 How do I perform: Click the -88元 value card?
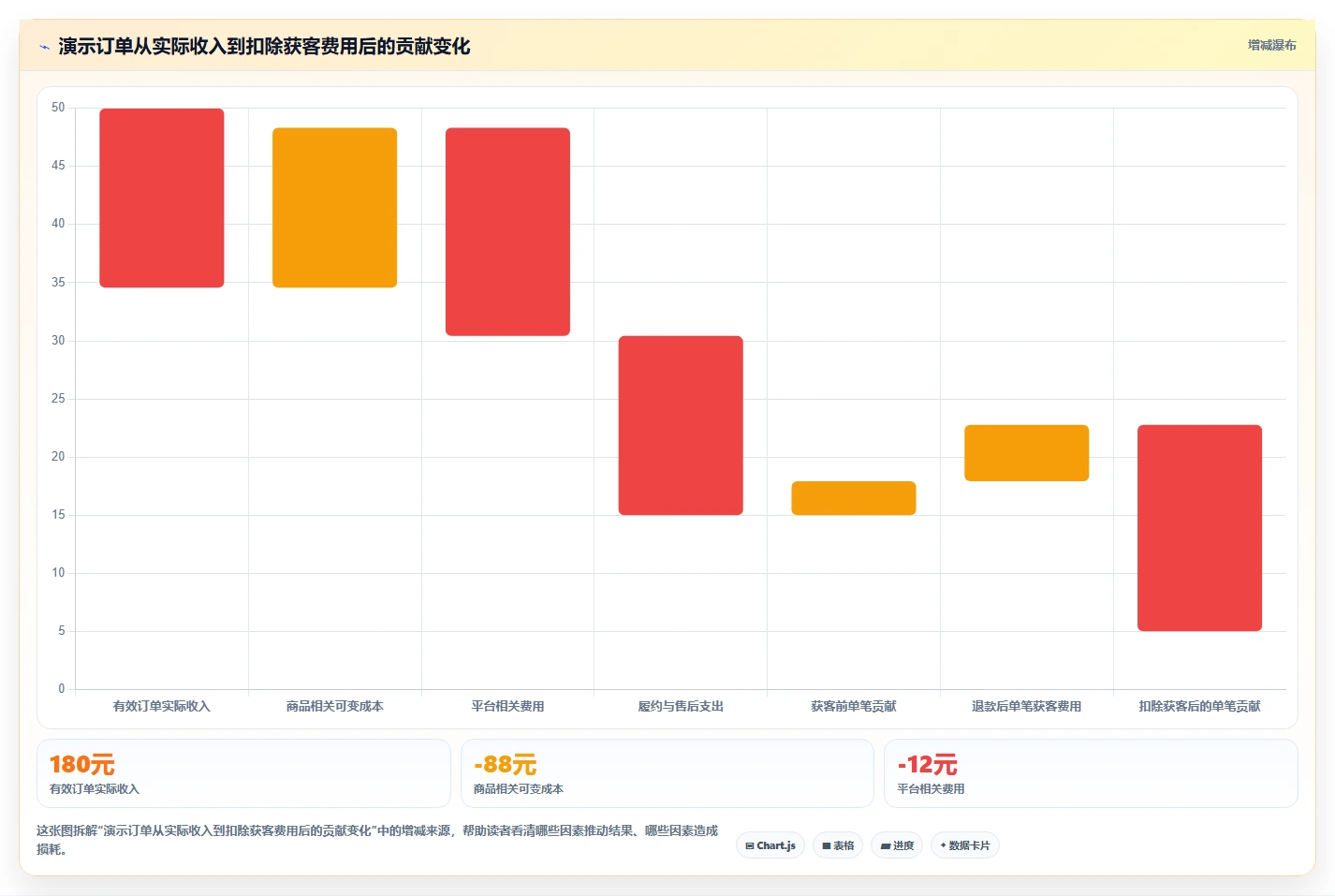point(667,773)
